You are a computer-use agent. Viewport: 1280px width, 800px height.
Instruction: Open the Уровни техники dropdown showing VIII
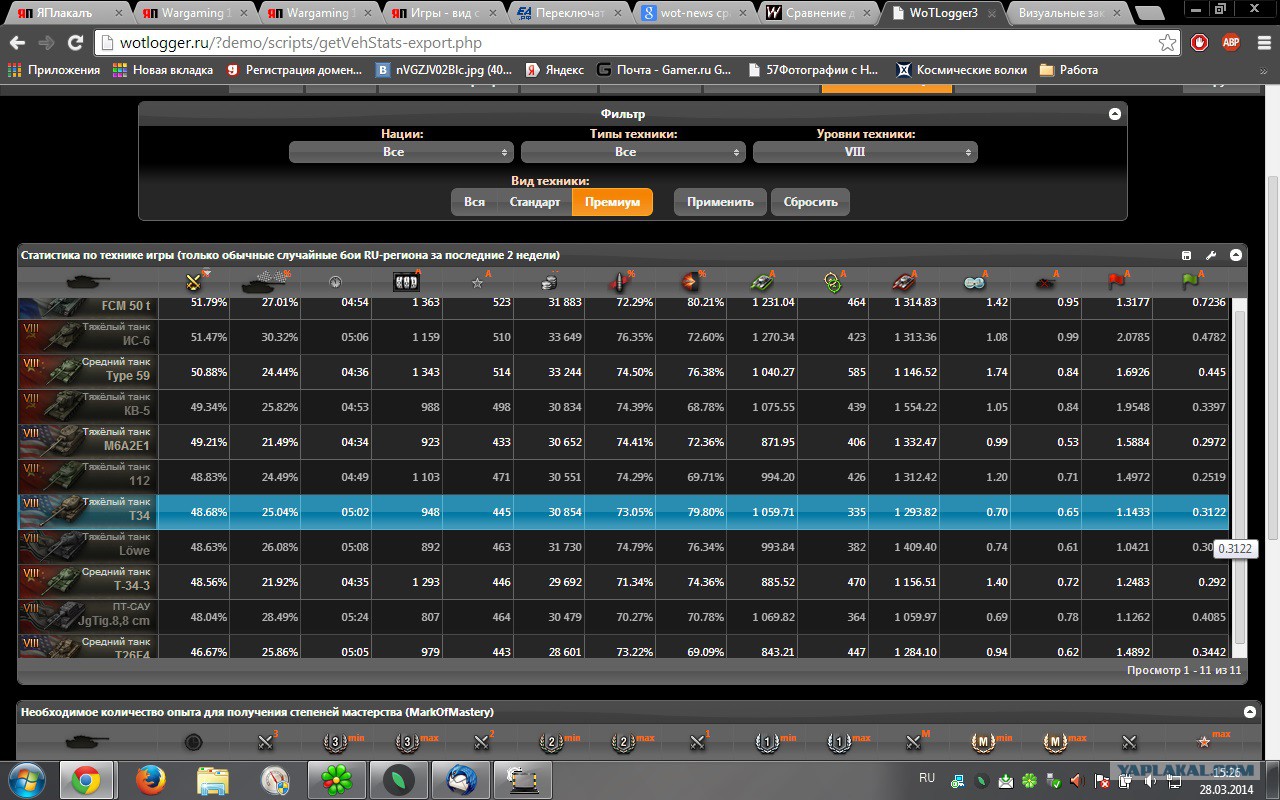[x=865, y=152]
